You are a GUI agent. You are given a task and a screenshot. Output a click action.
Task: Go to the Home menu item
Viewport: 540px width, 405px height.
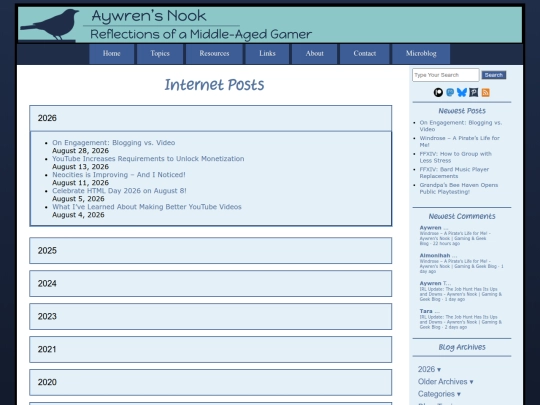112,53
